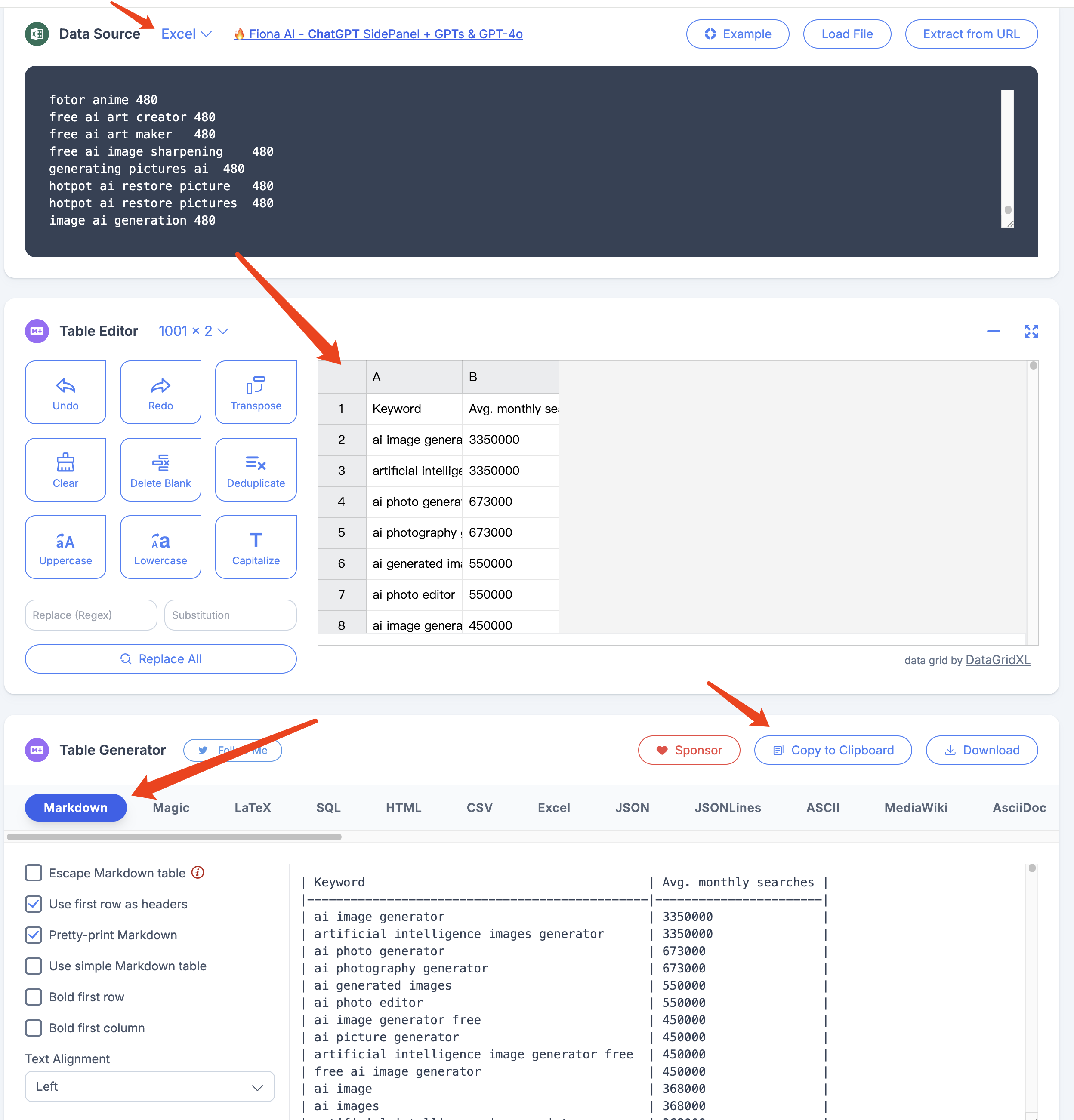
Task: Clear the table contents
Action: (66, 470)
